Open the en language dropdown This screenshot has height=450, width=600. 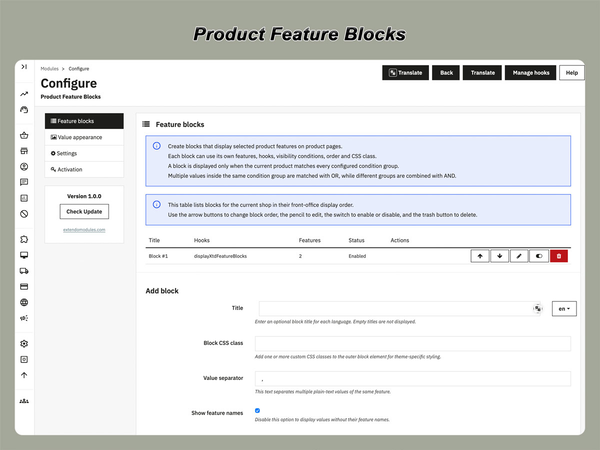coord(564,309)
